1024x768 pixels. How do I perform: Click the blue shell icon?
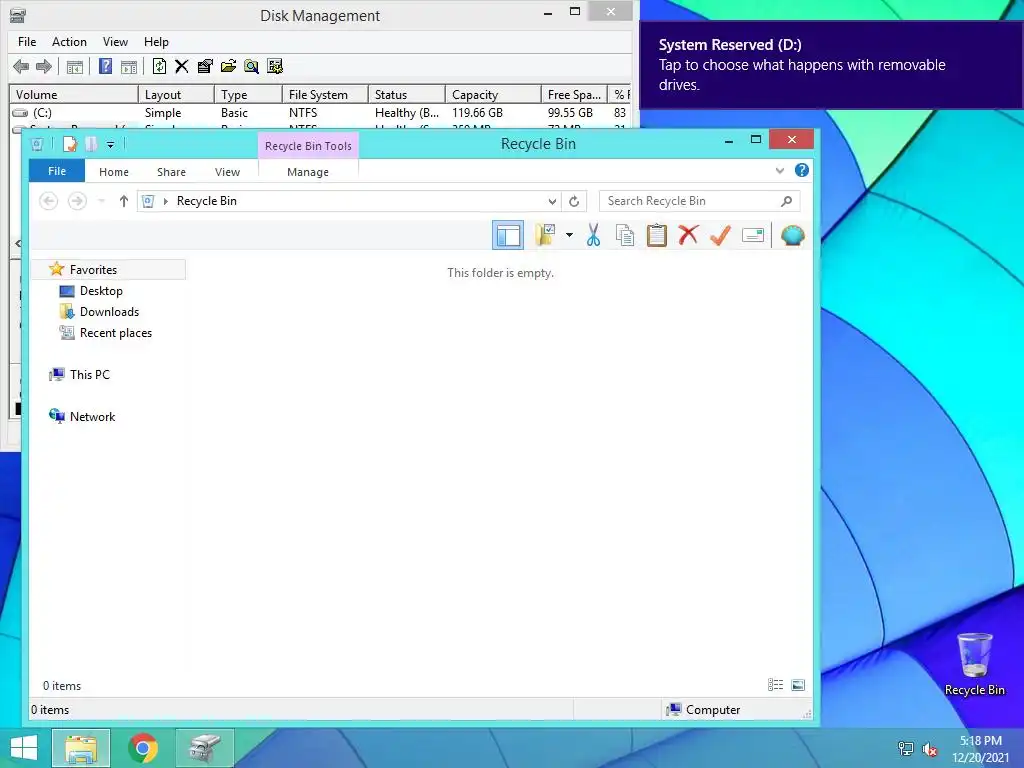point(792,235)
